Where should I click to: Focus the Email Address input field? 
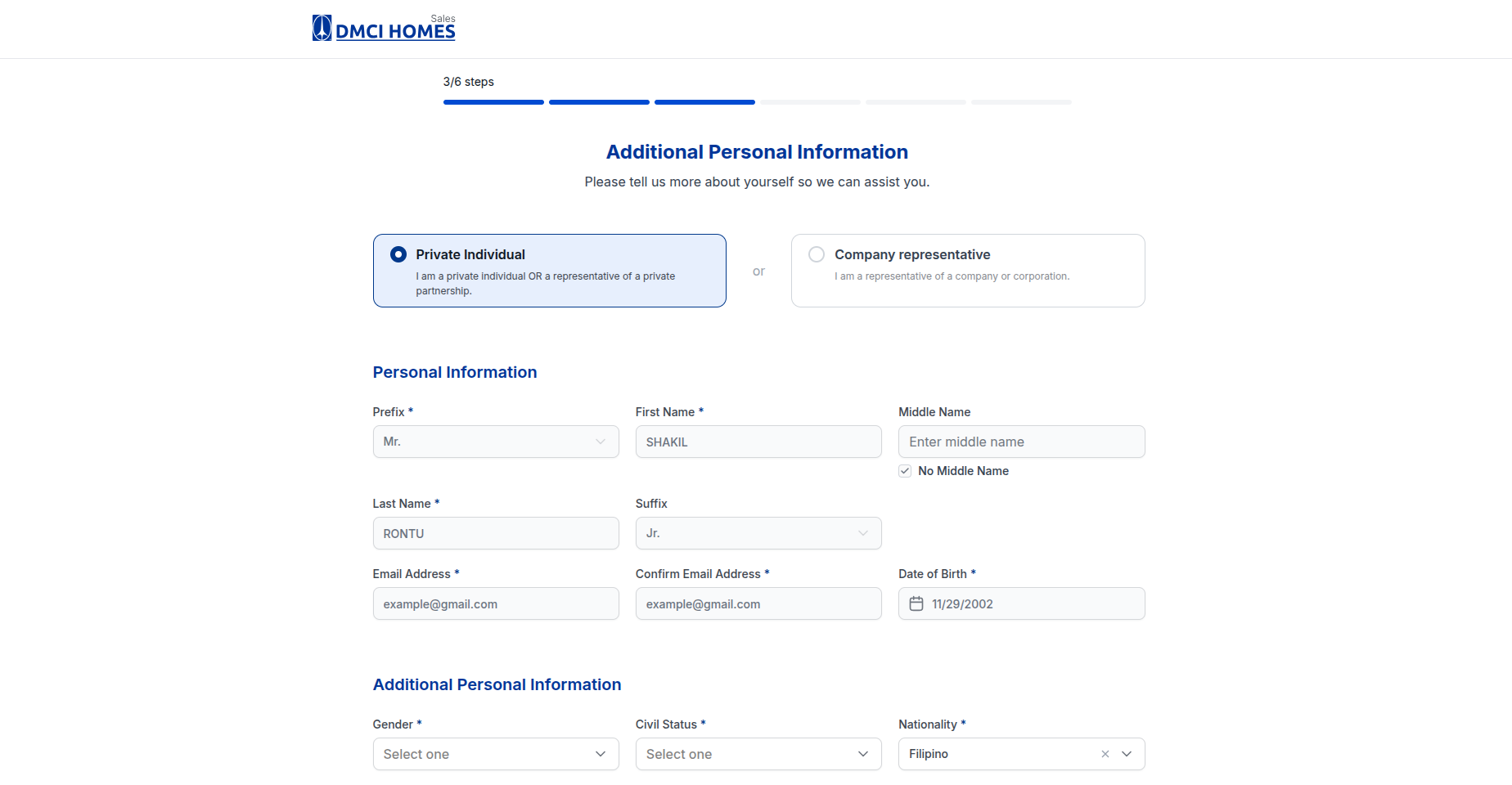pyautogui.click(x=496, y=603)
